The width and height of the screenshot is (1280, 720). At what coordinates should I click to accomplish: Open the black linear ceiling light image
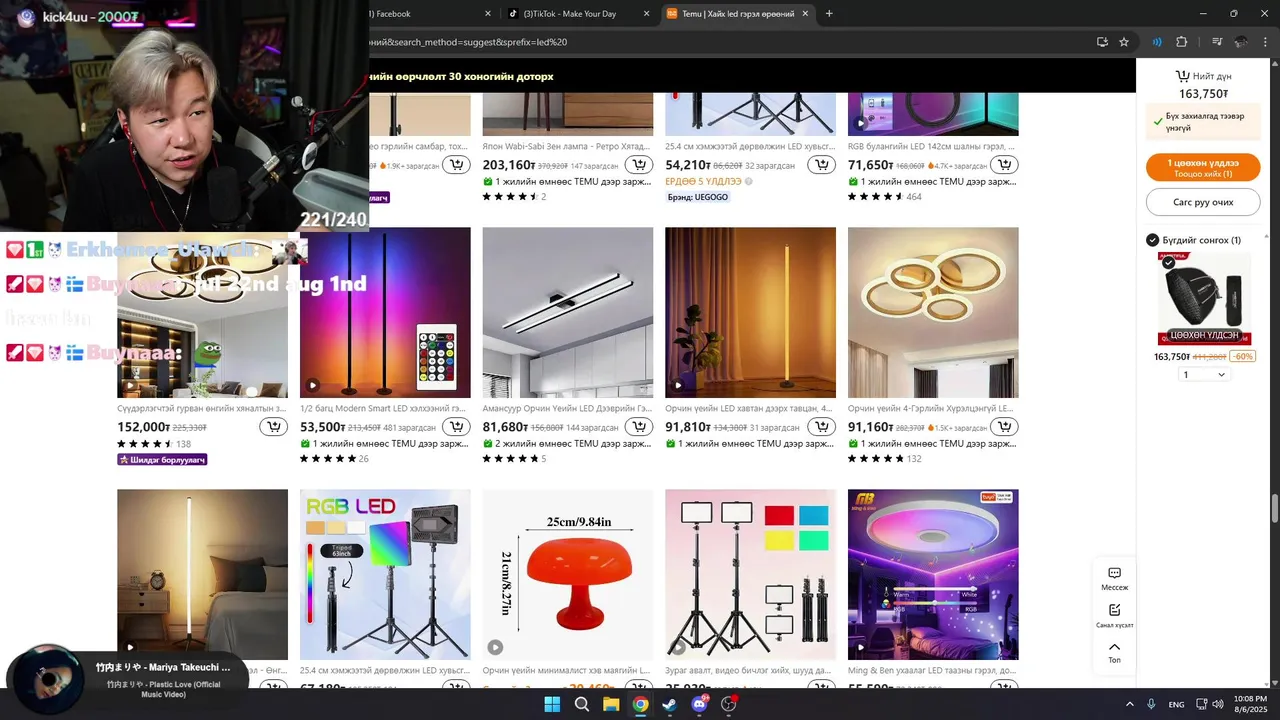tap(568, 312)
